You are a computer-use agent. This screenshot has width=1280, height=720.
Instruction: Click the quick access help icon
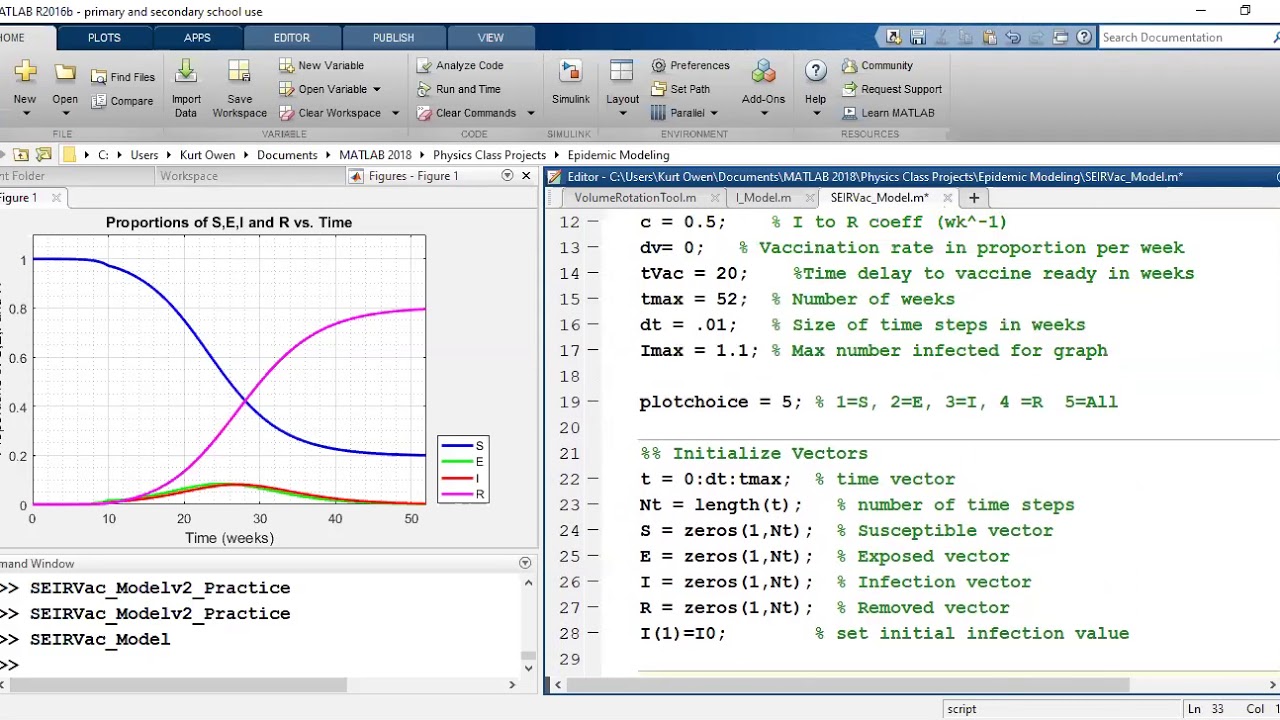[x=1085, y=37]
